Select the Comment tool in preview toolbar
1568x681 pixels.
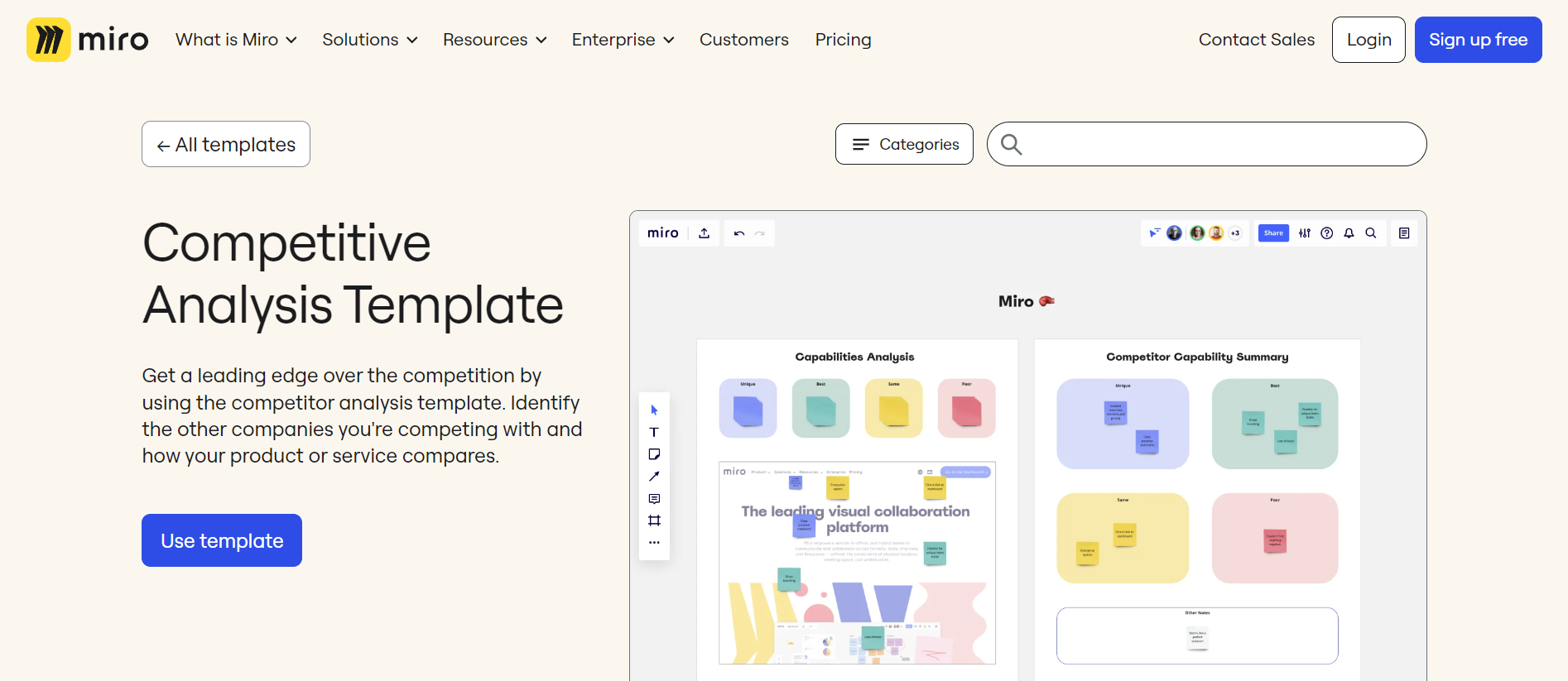coord(654,499)
